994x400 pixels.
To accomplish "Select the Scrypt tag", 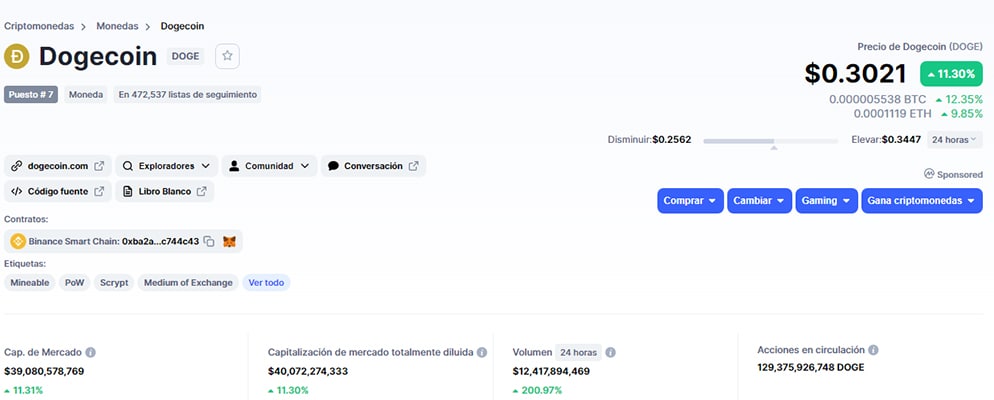I will [x=114, y=283].
